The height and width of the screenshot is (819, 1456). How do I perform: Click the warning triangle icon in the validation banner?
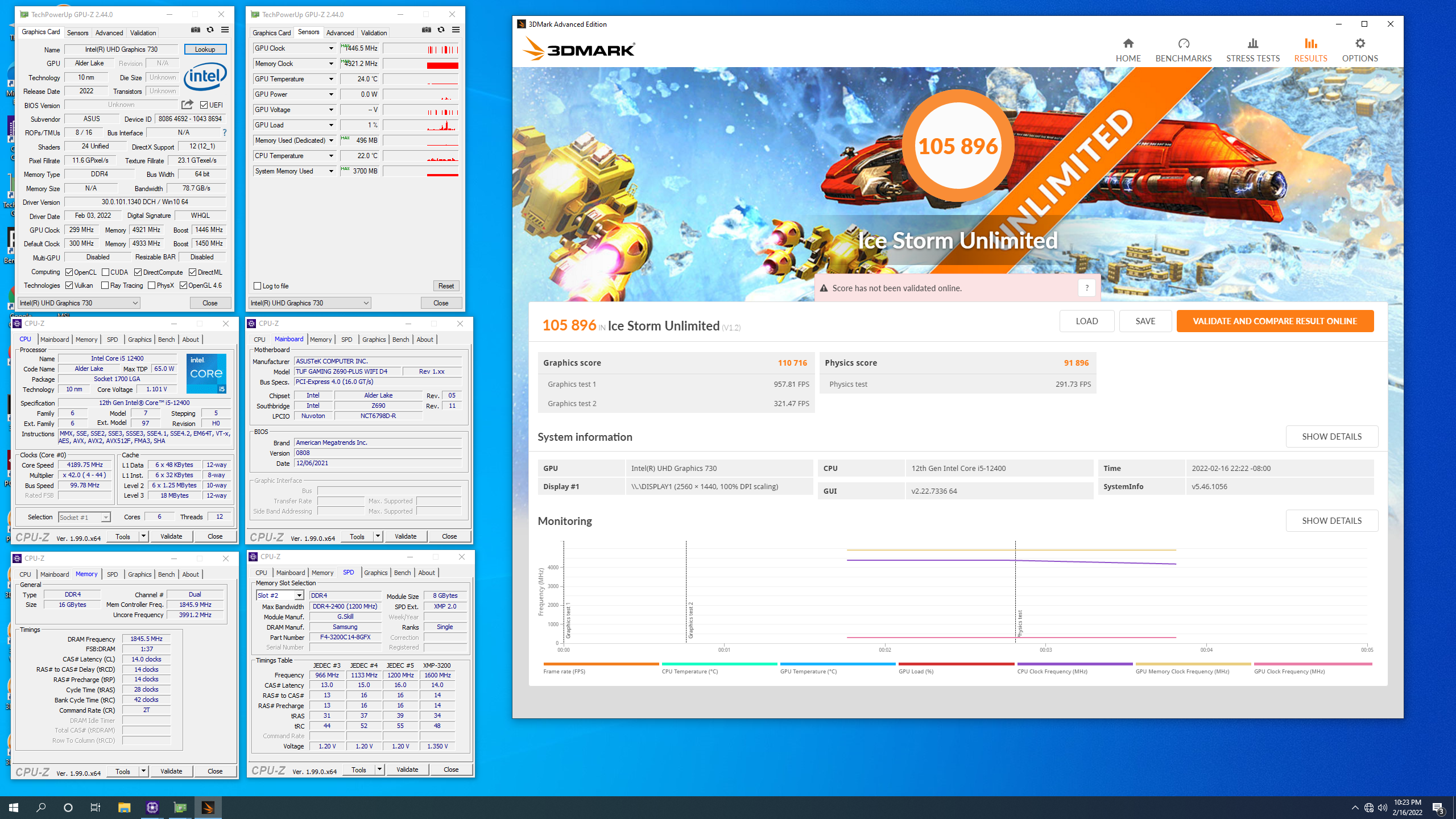(824, 288)
